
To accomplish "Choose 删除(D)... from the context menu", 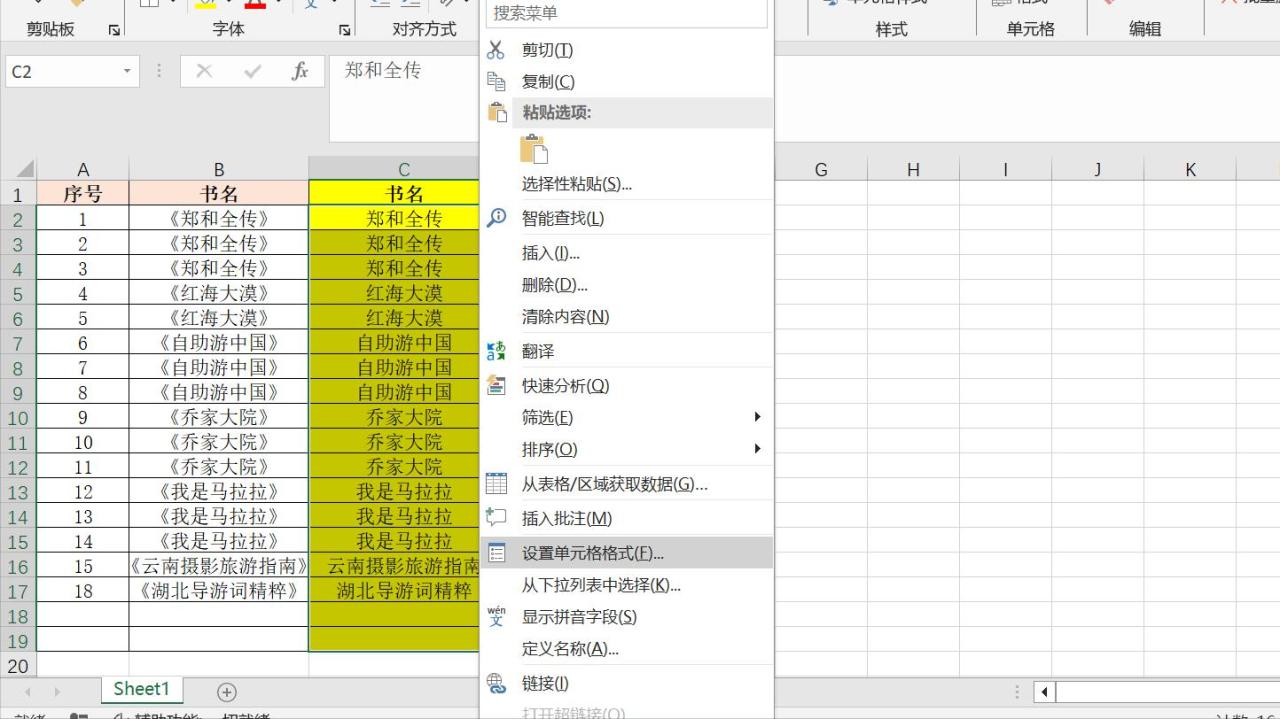I will 626,285.
